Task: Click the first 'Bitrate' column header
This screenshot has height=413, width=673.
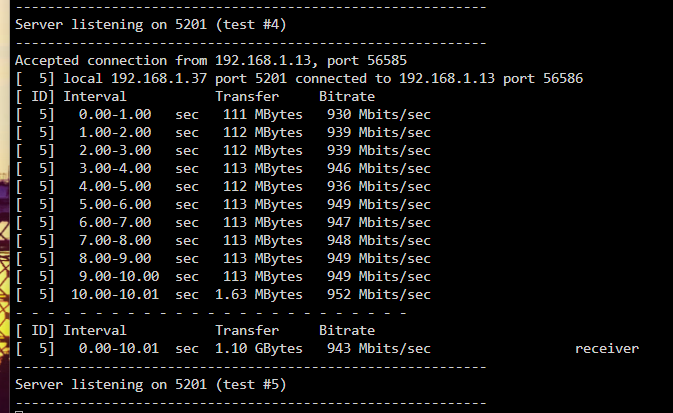Action: click(x=347, y=96)
